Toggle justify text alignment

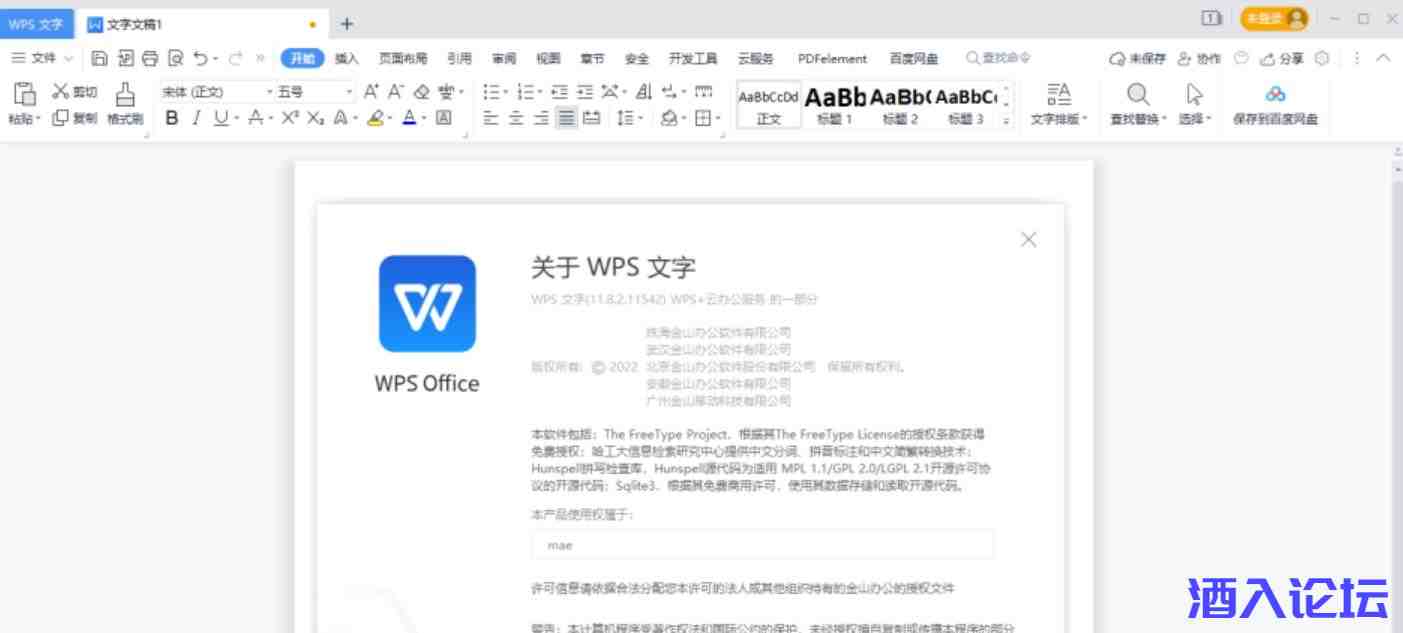pyautogui.click(x=566, y=118)
